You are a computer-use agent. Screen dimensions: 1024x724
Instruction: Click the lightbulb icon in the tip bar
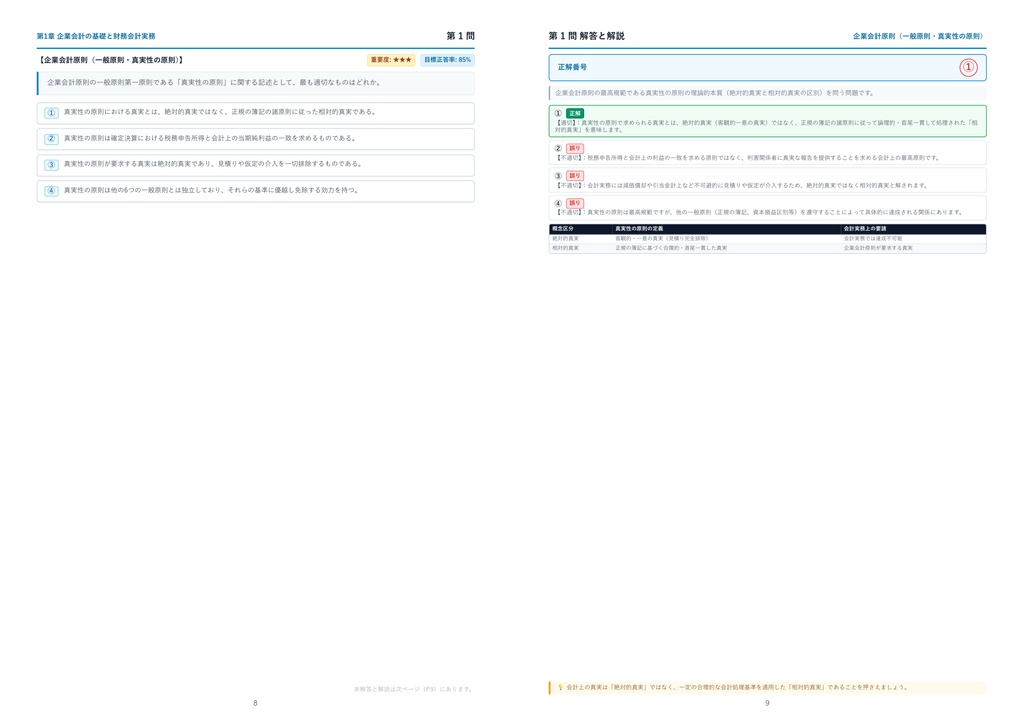[x=560, y=687]
